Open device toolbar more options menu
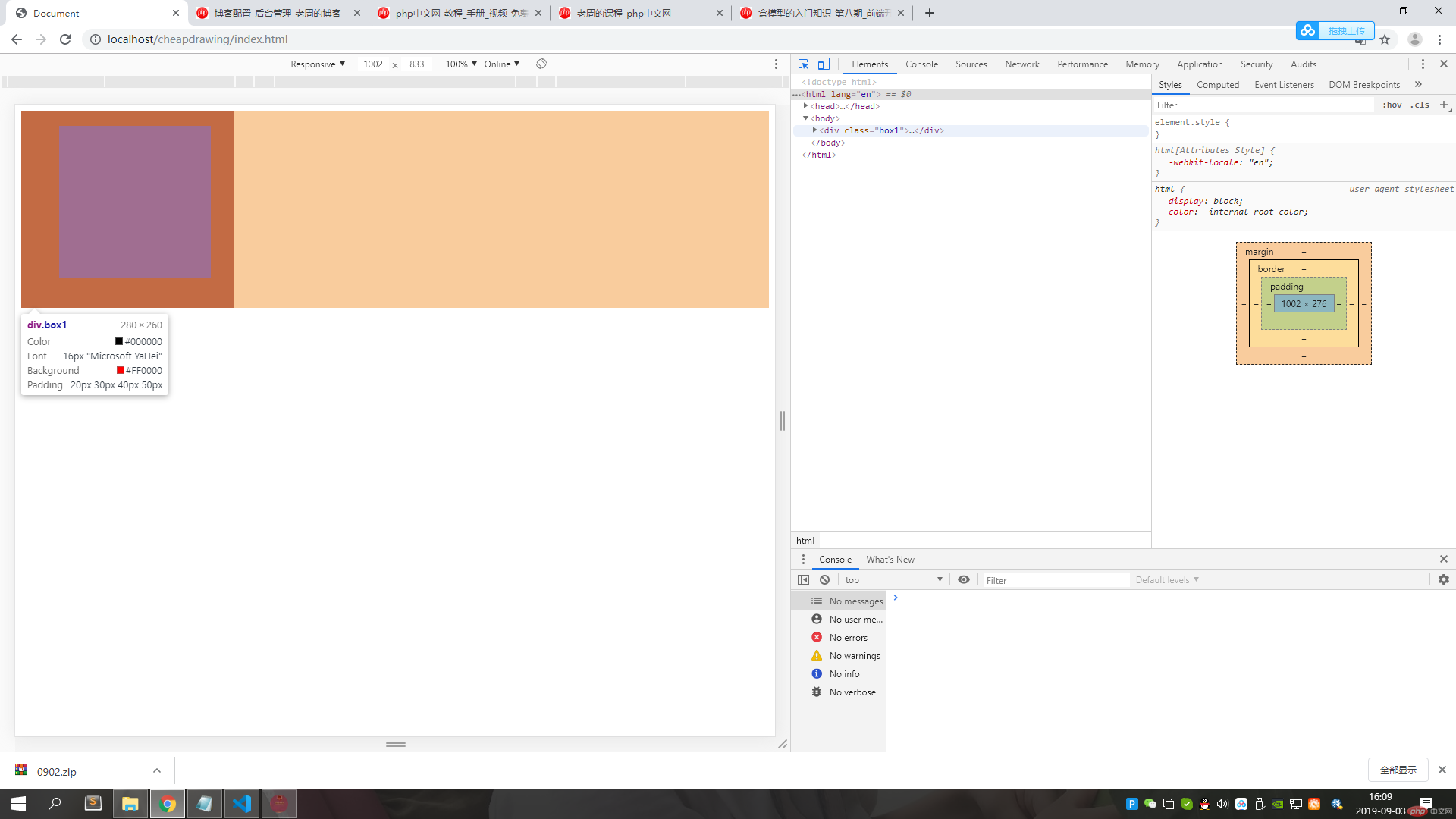Screen dimensions: 1456x819 [776, 64]
